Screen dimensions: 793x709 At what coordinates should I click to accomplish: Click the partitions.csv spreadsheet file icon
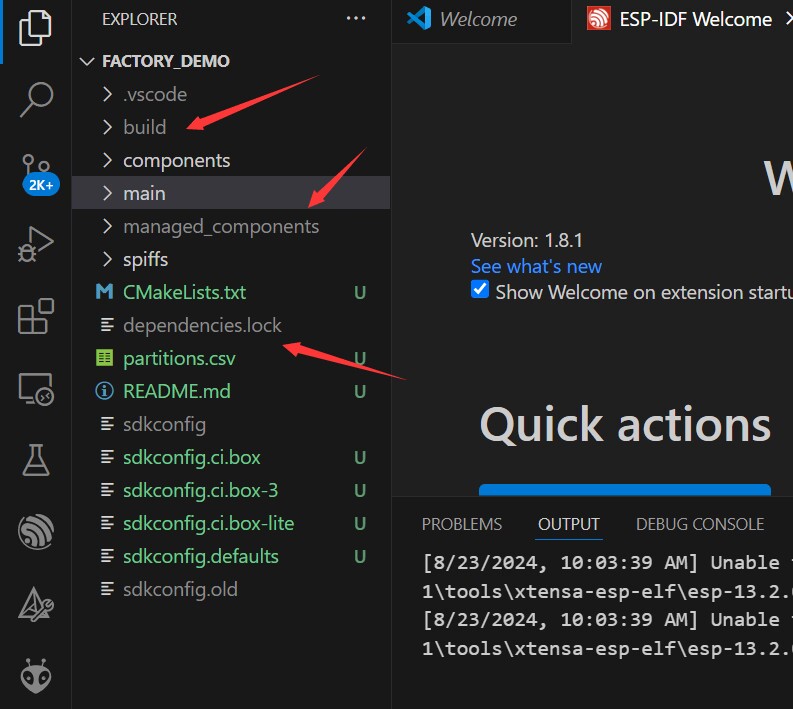(x=105, y=358)
